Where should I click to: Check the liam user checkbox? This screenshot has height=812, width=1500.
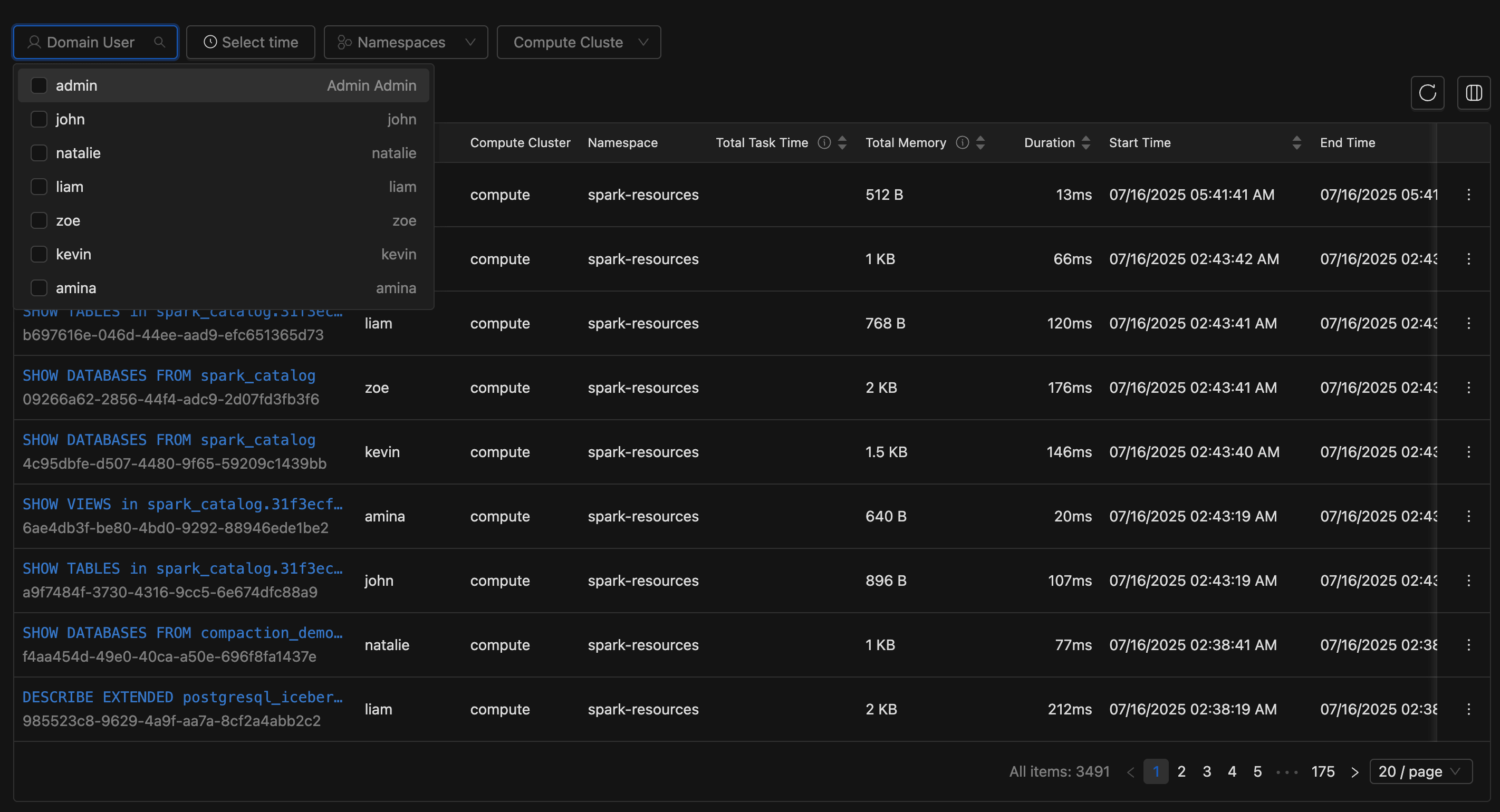[39, 187]
